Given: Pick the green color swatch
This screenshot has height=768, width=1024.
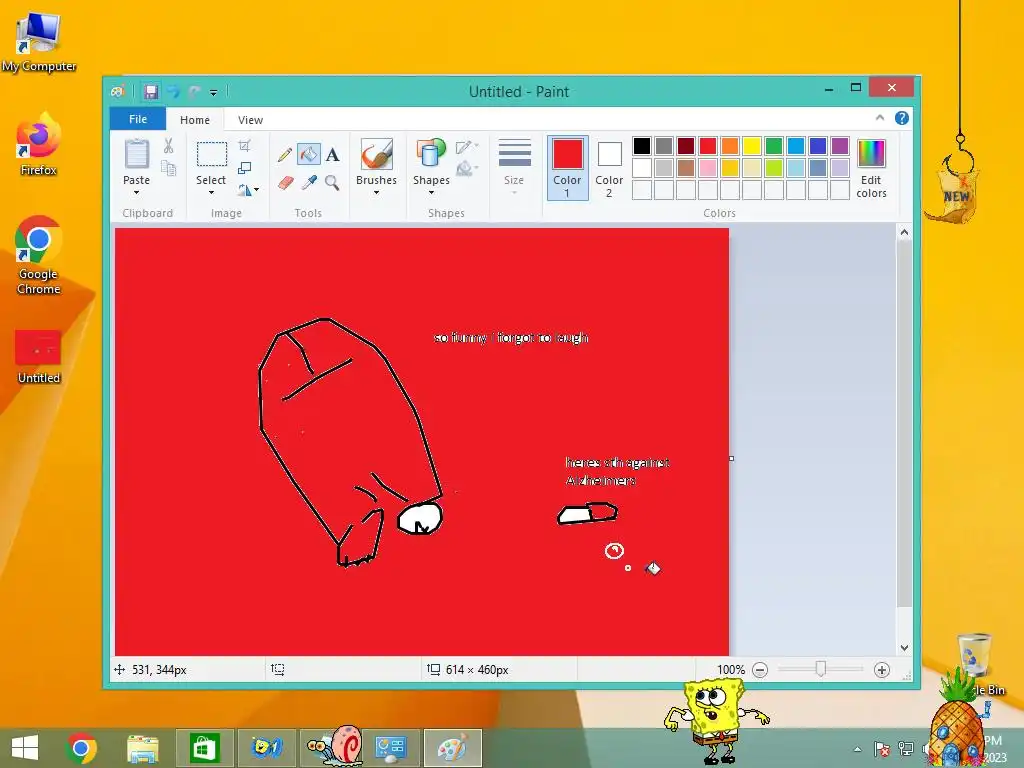Looking at the screenshot, I should point(774,146).
